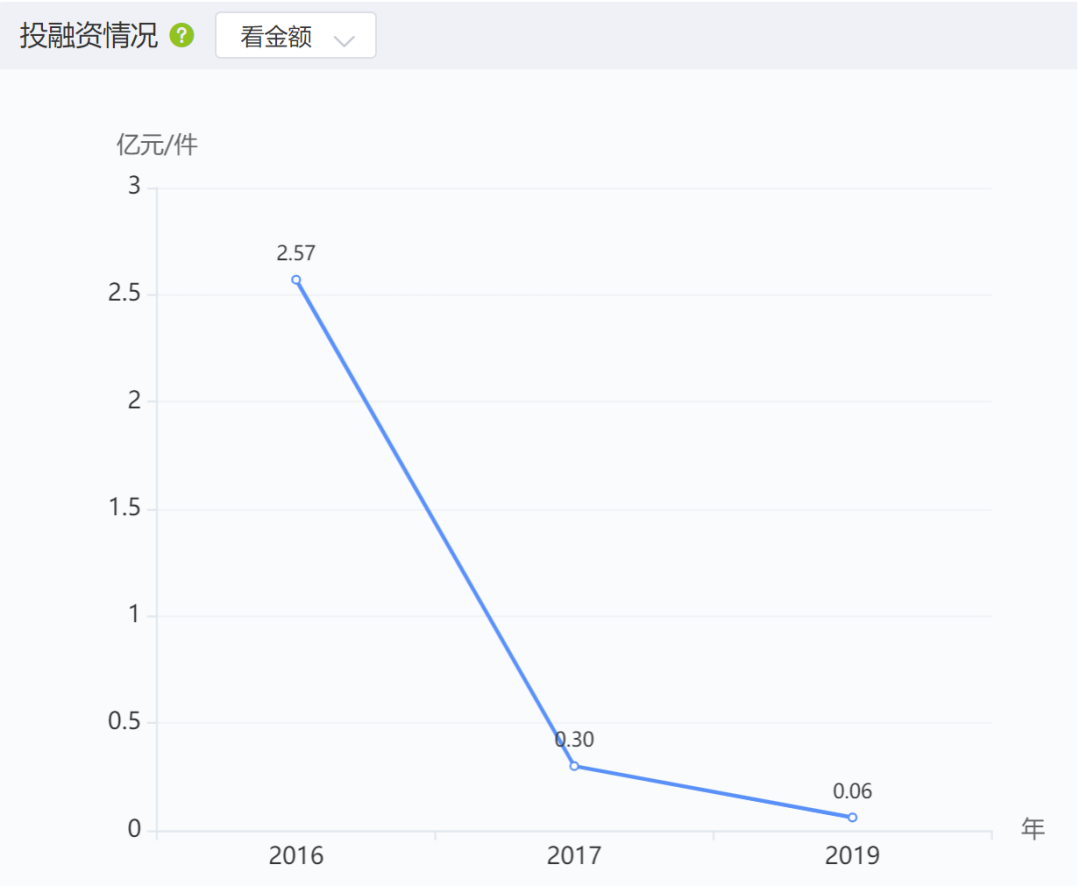Click the 2017 data point on the line
This screenshot has width=1080, height=886.
pos(574,766)
